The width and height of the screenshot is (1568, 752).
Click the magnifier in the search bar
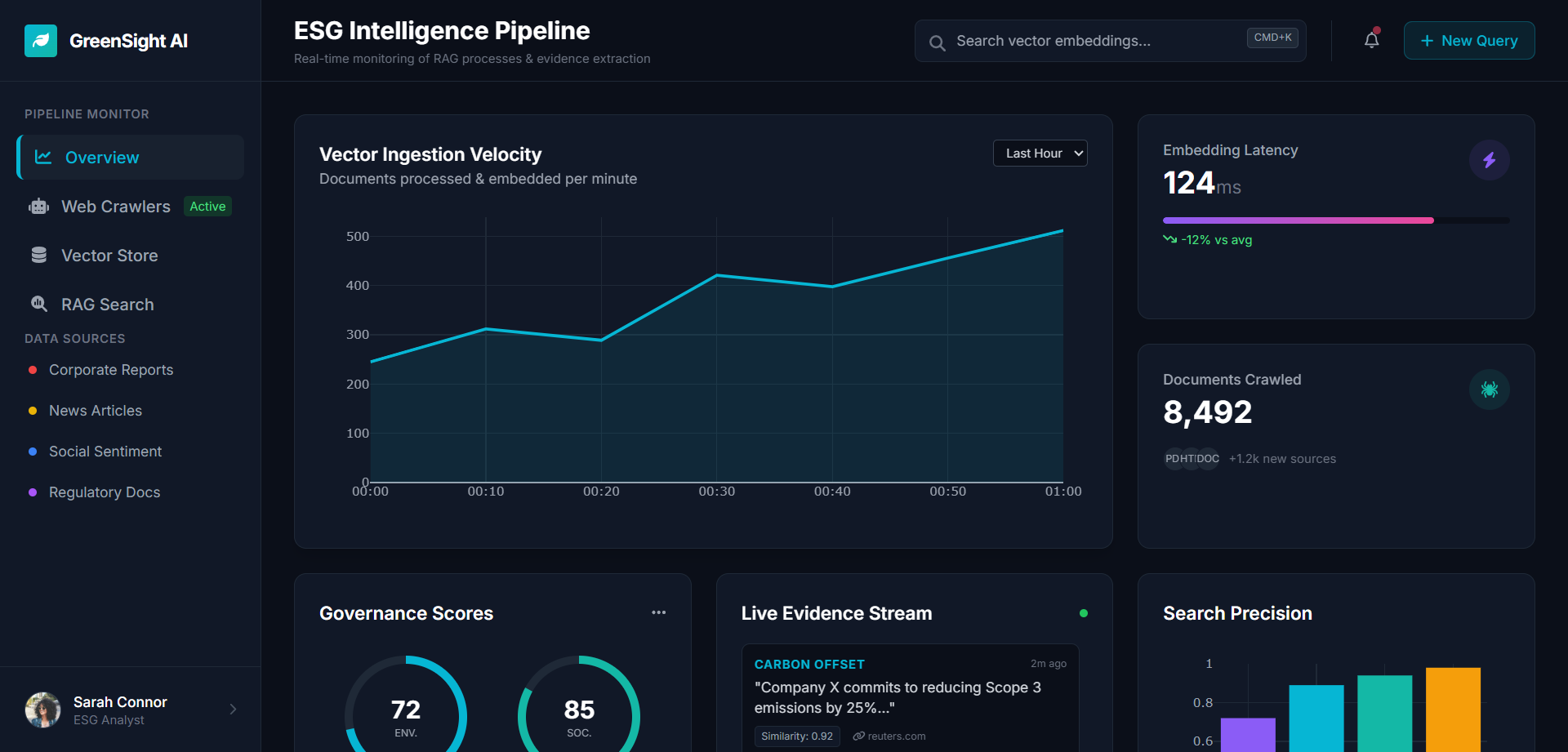coord(937,41)
